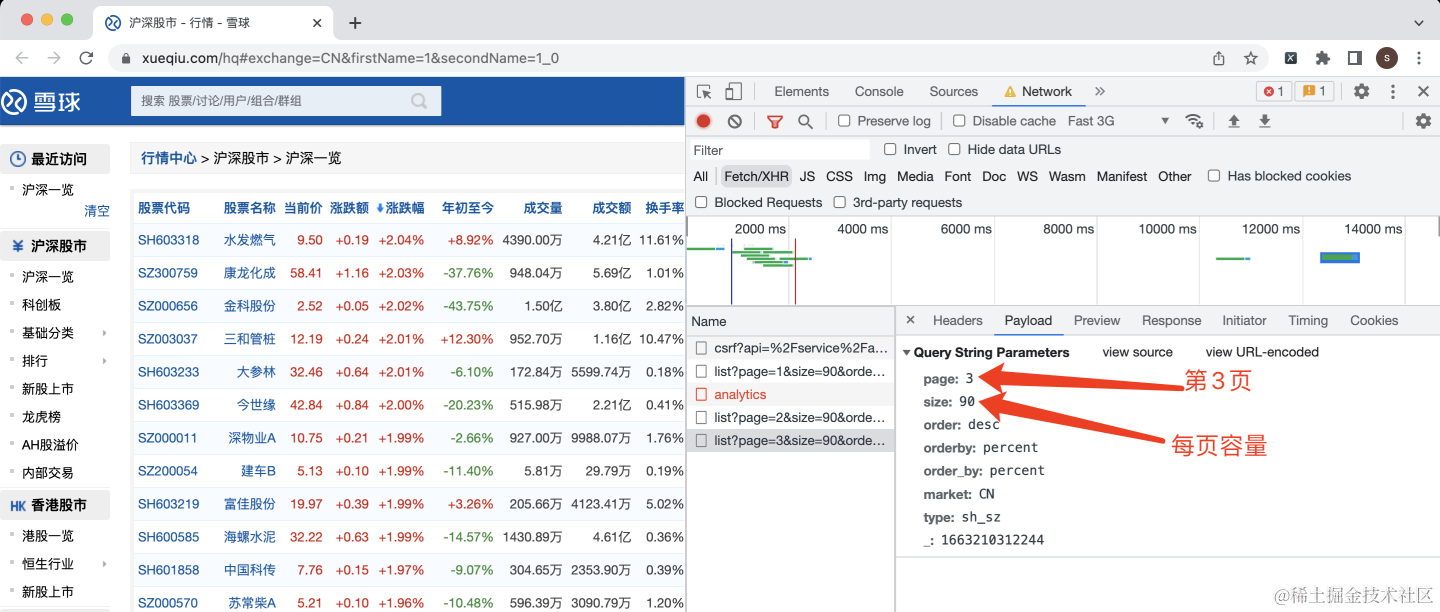Click view URL-encoded link
1440x612 pixels.
pos(1262,352)
